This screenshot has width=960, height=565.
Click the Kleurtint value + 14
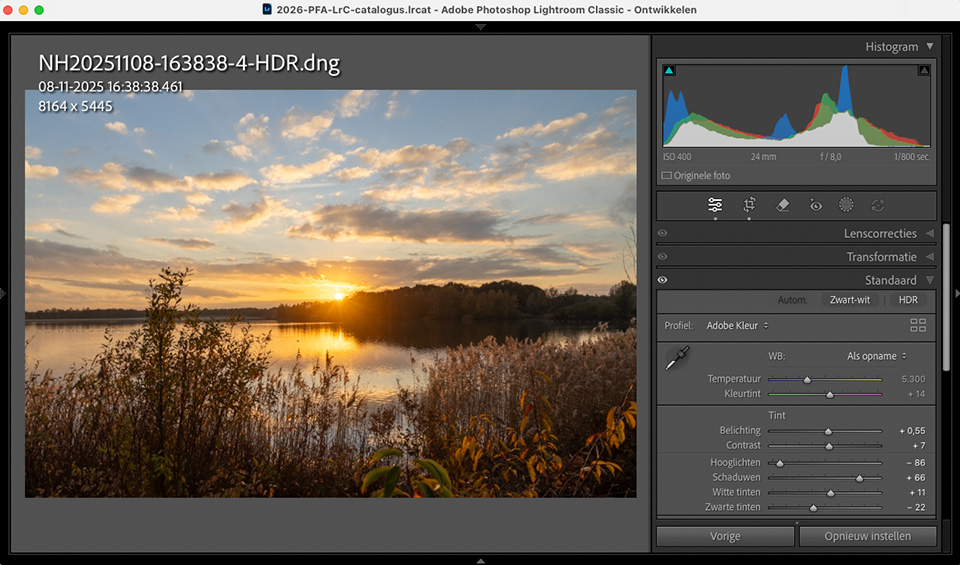click(917, 394)
